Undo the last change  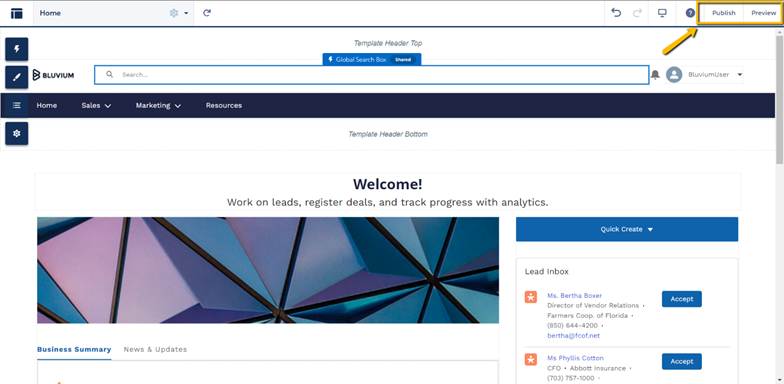click(616, 13)
